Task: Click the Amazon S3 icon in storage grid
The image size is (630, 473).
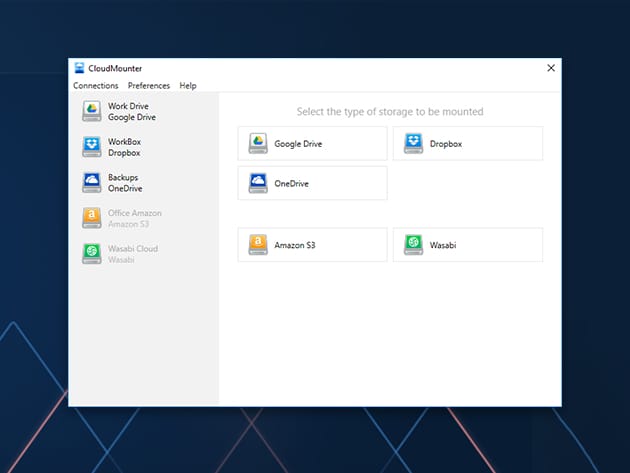Action: coord(258,244)
